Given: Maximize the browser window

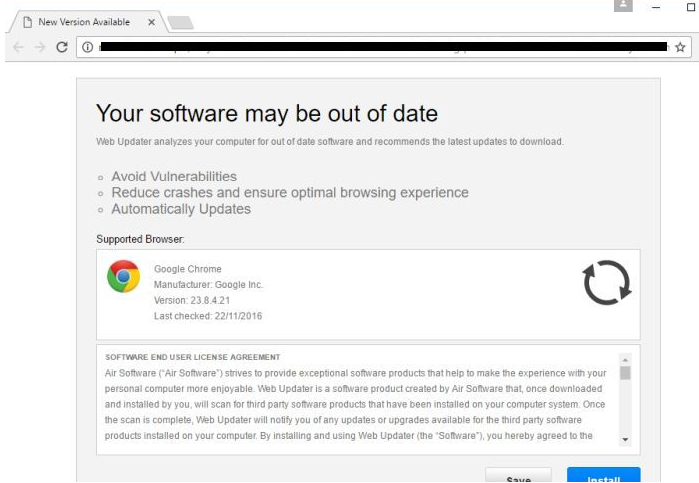Looking at the screenshot, I should (690, 8).
